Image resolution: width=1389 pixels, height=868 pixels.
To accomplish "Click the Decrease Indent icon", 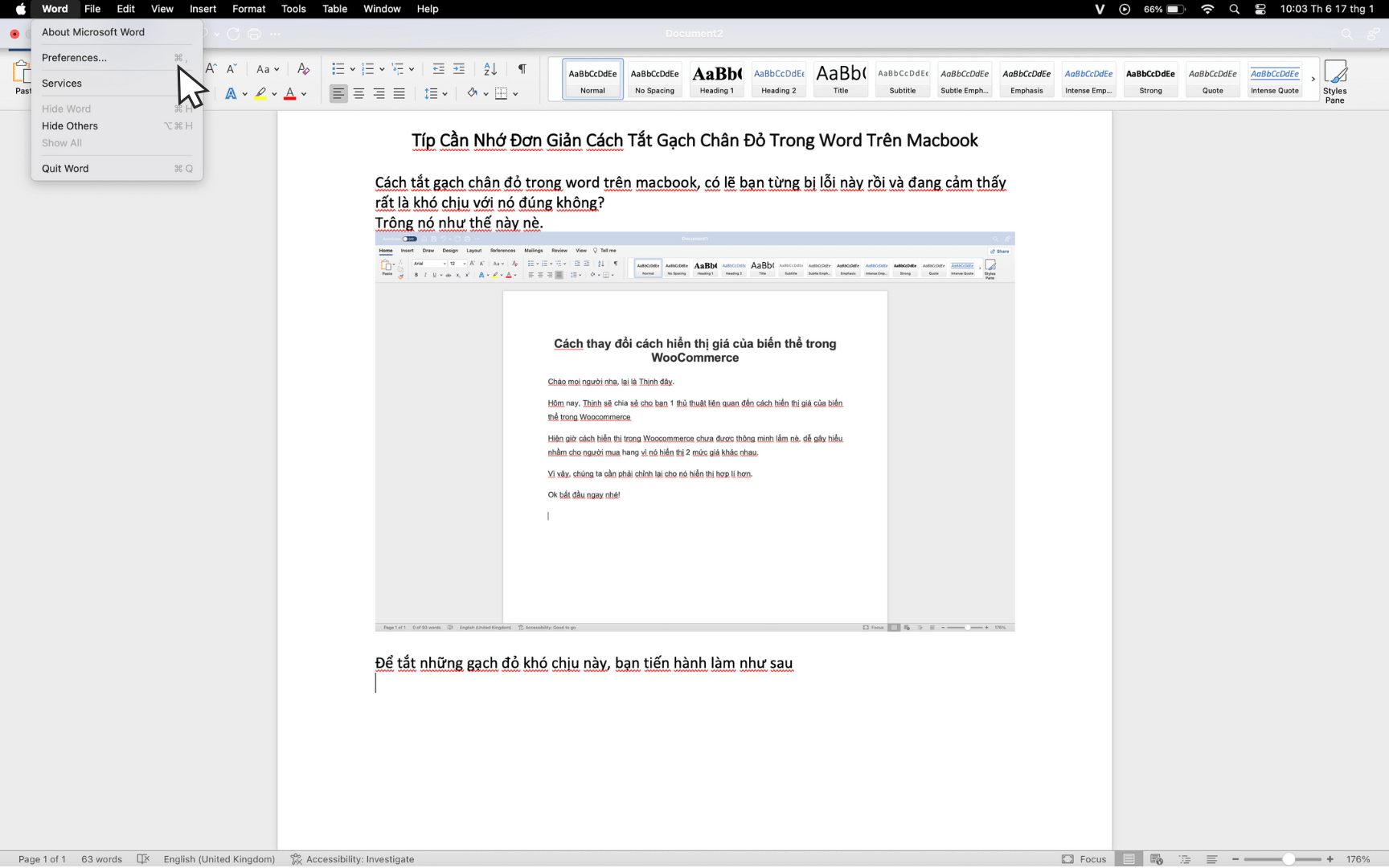I will point(438,69).
